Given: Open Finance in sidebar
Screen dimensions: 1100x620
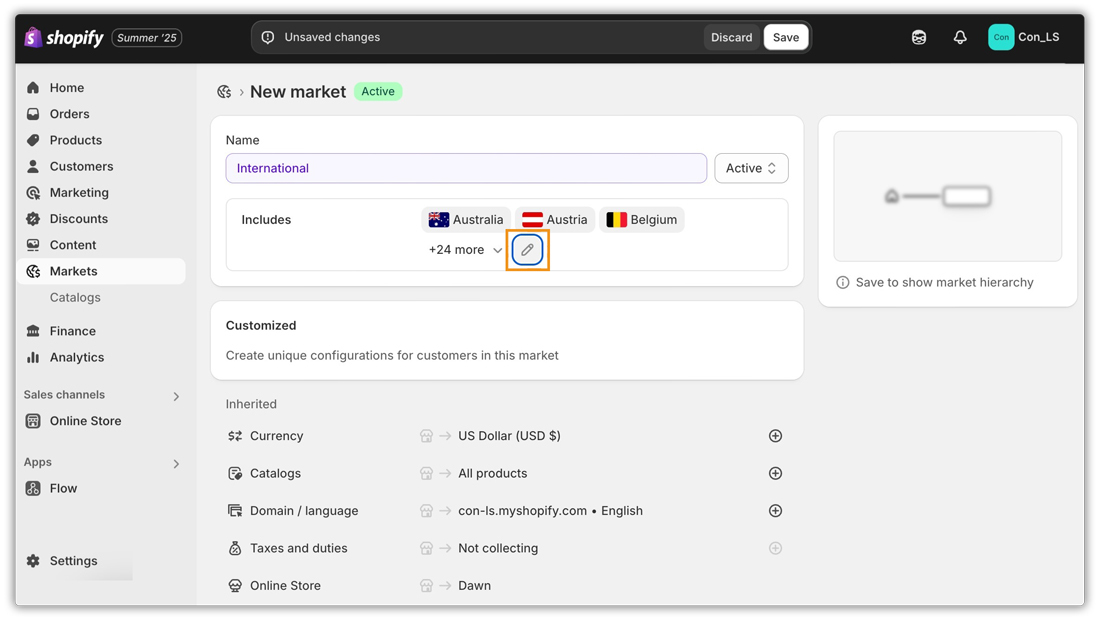Looking at the screenshot, I should coord(101,331).
